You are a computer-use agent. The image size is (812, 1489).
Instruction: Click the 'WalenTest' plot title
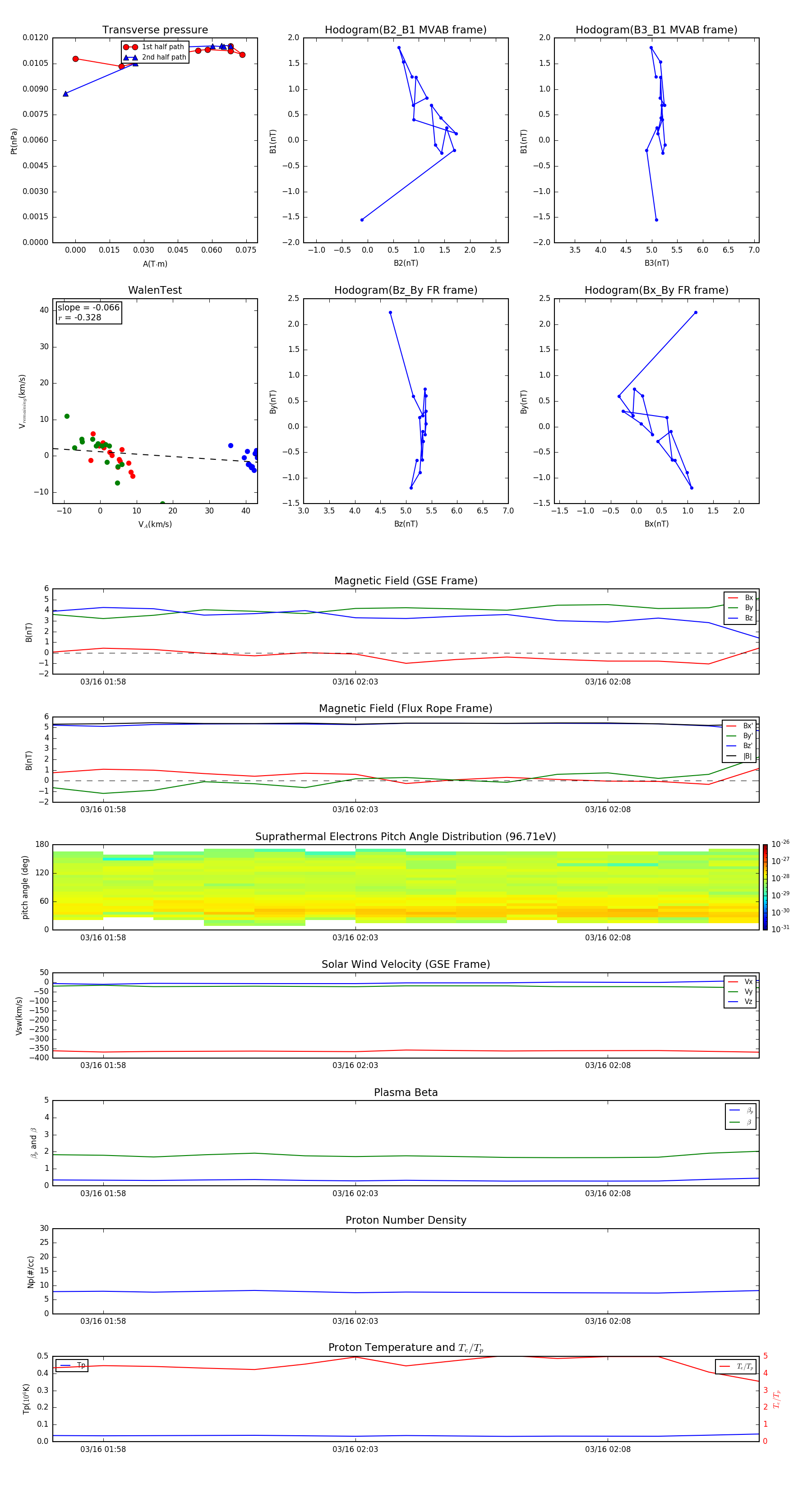point(155,290)
